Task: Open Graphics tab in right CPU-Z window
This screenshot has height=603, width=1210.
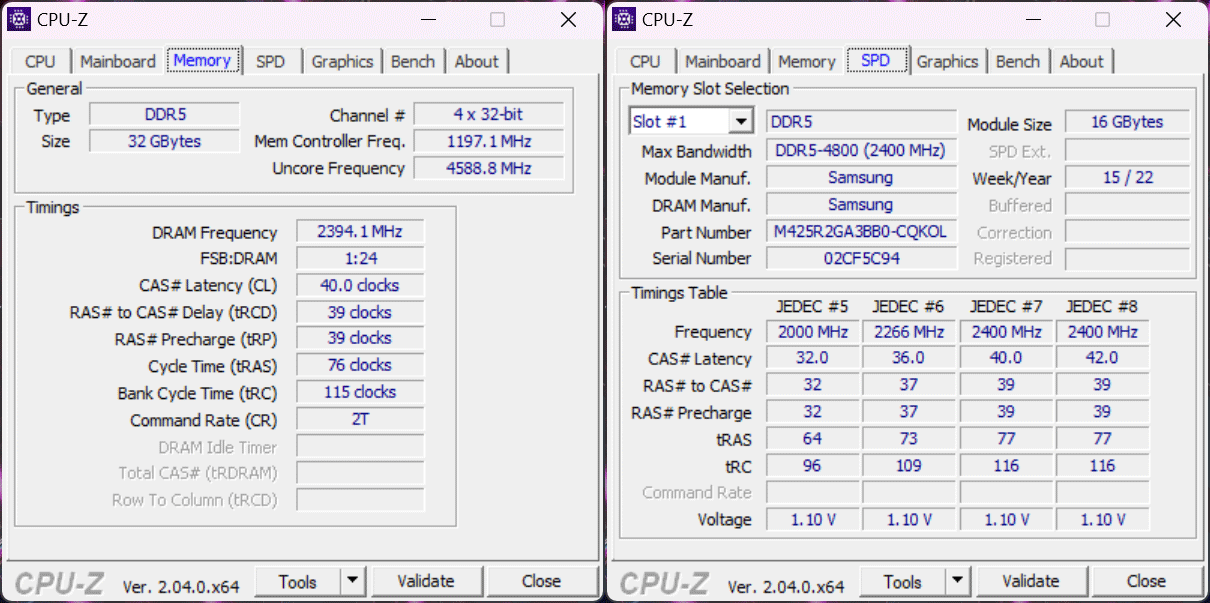Action: click(947, 61)
